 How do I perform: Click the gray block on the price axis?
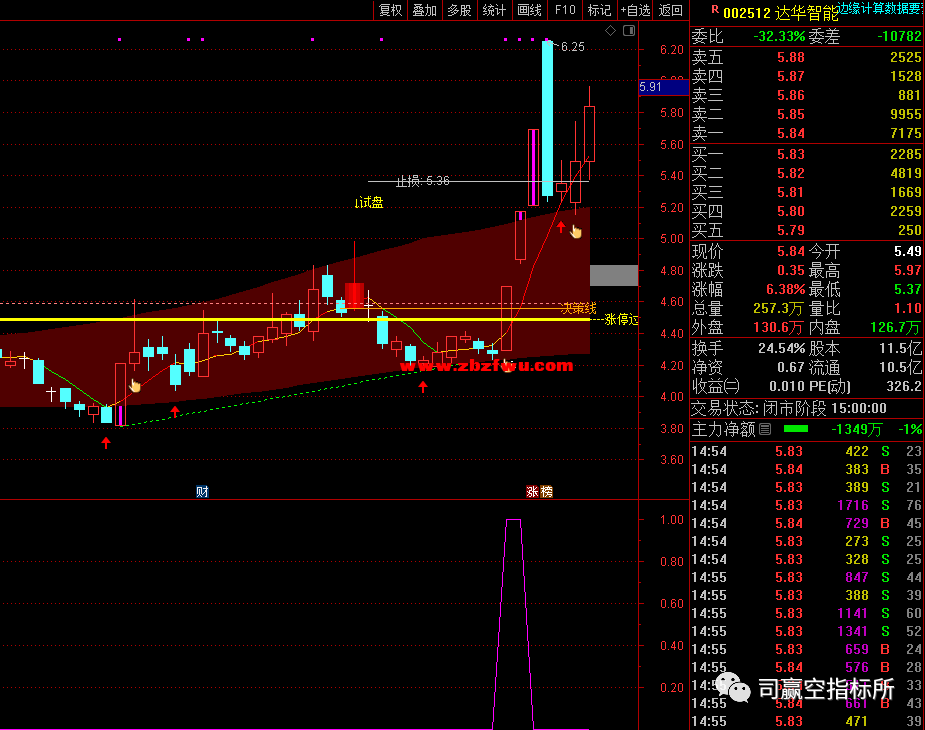pyautogui.click(x=614, y=276)
